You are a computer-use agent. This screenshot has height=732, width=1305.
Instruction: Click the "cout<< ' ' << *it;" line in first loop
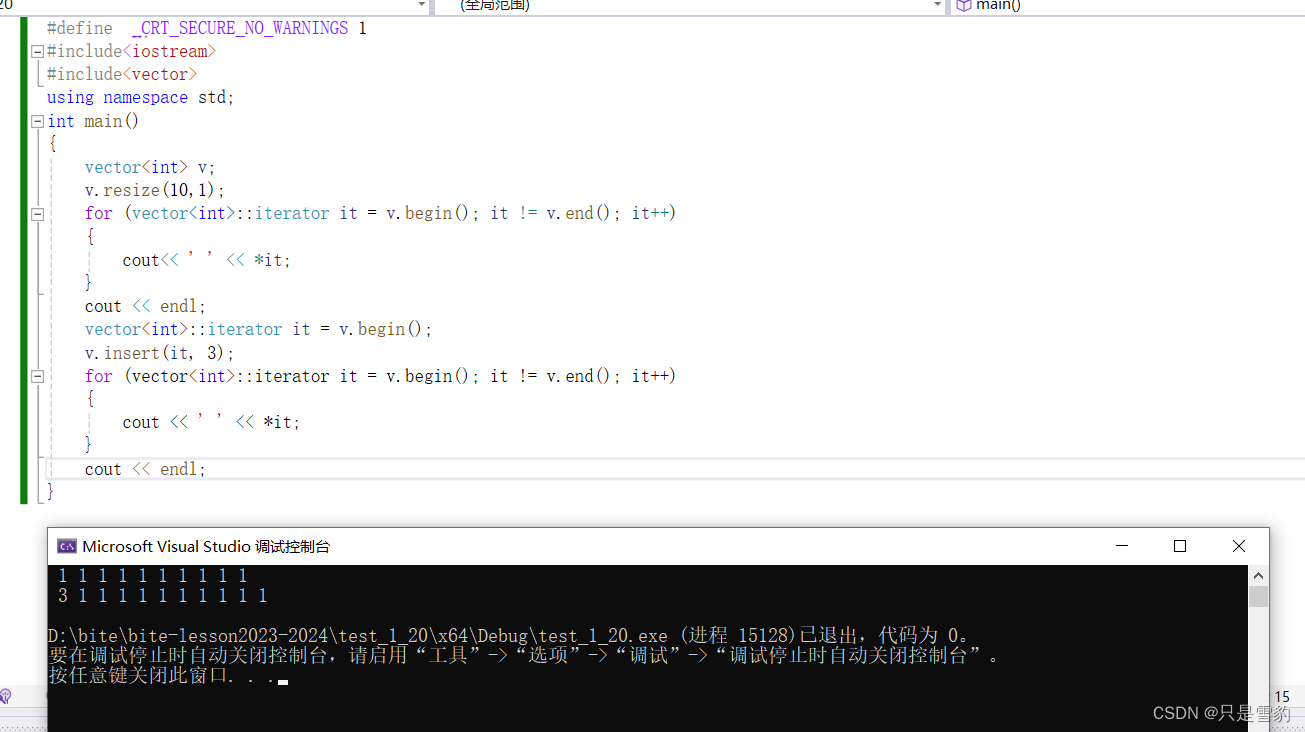click(x=206, y=260)
